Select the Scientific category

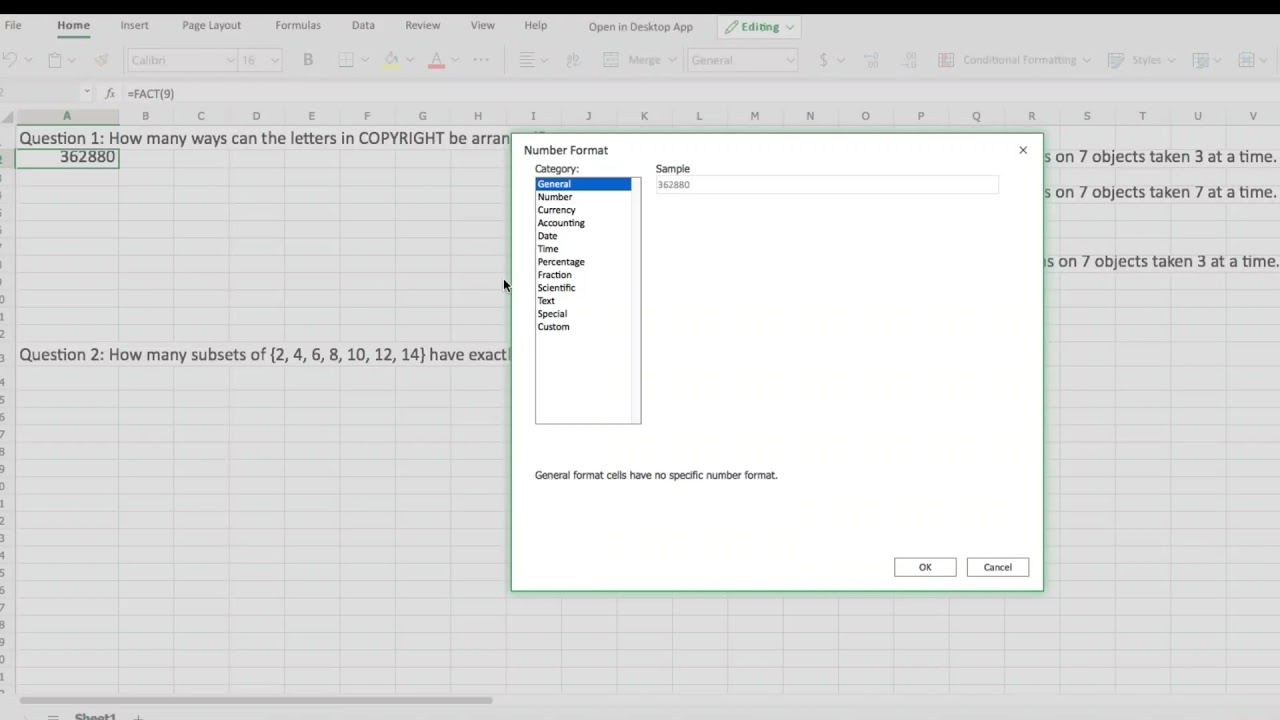583,288
